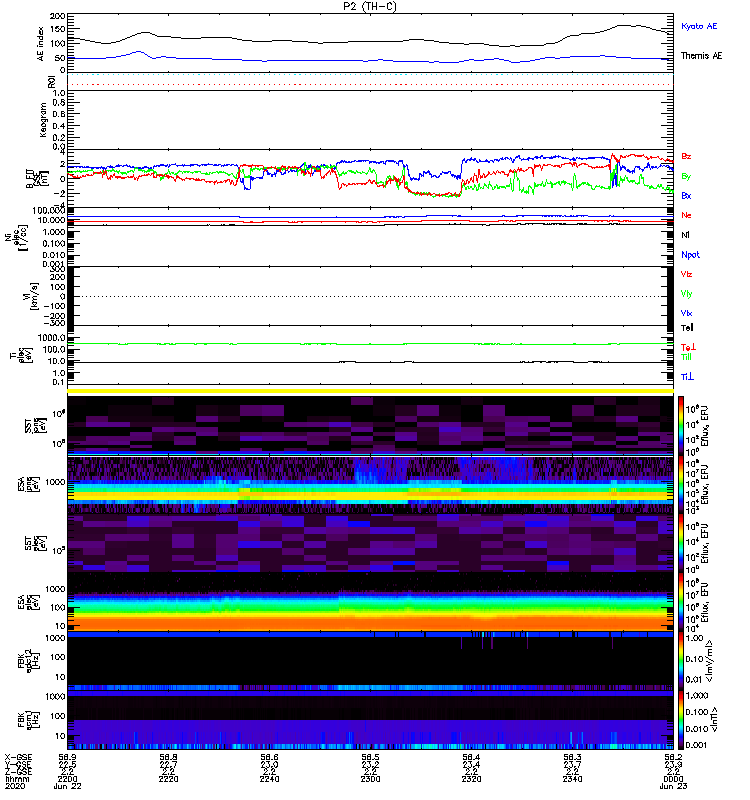This screenshot has height=800, width=750.
Task: Click the Npot density legend label
Action: (x=690, y=255)
